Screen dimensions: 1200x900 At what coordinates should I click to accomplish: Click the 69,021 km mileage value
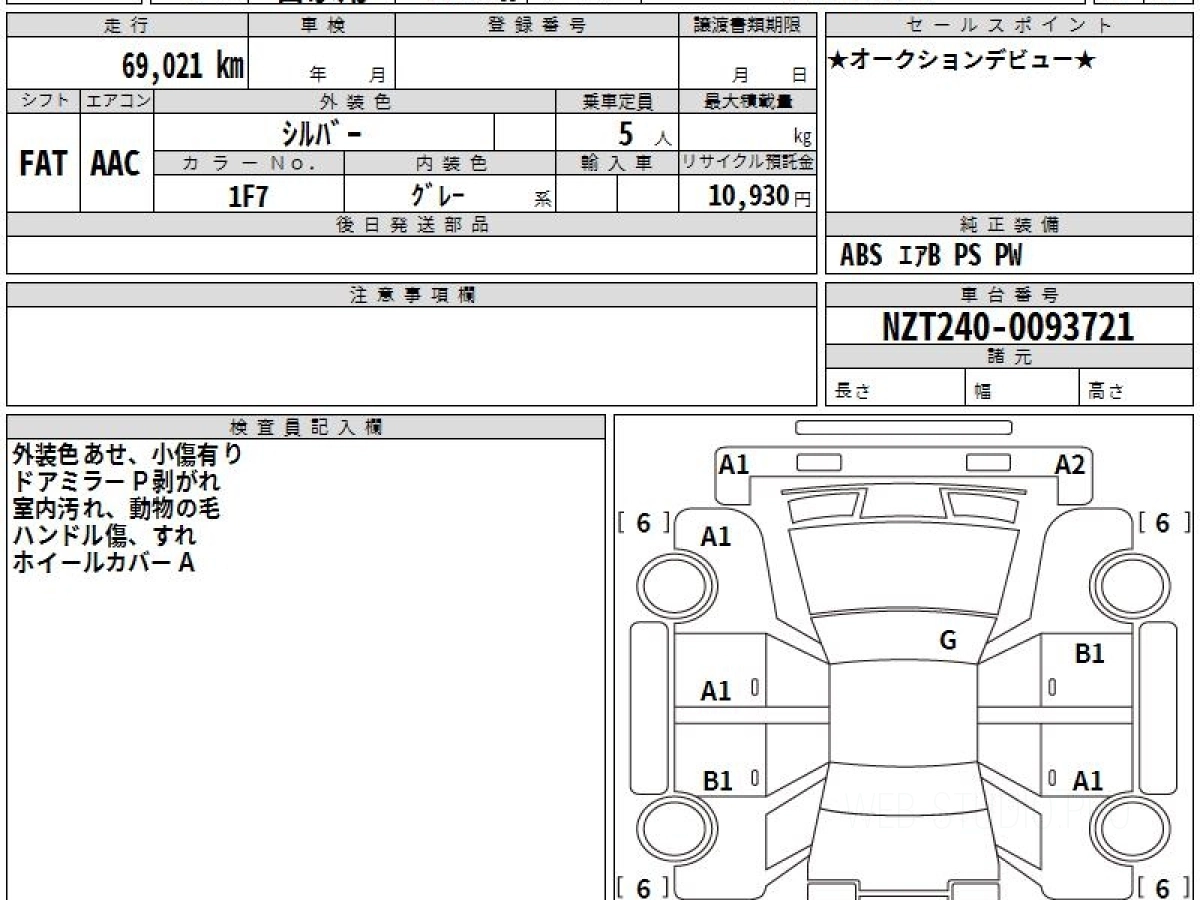183,66
